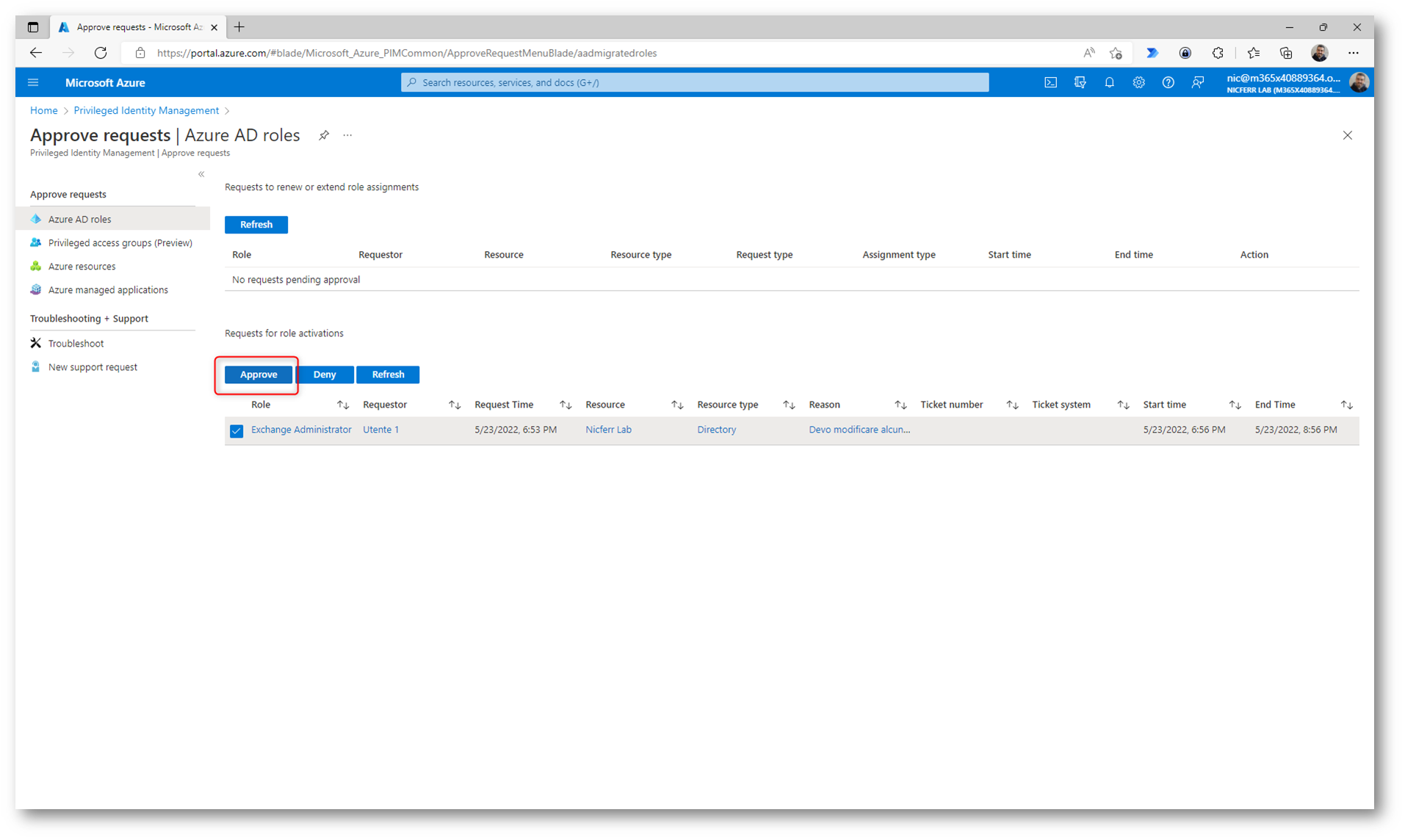This screenshot has height=840, width=1405.
Task: Select Azure managed applications
Action: tap(113, 289)
